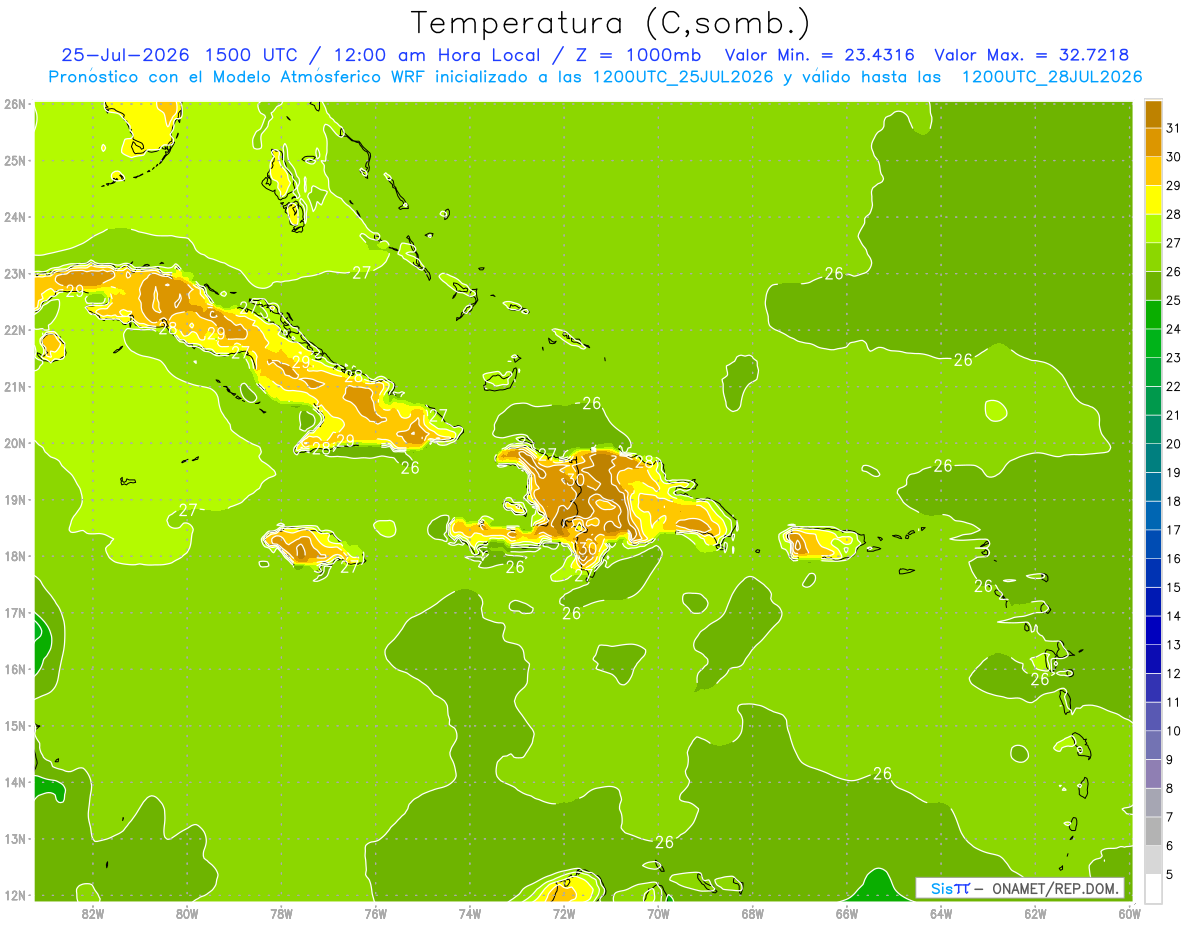Click contour label '27' north of Cuba
Screen dimensions: 1200x927
tap(362, 272)
